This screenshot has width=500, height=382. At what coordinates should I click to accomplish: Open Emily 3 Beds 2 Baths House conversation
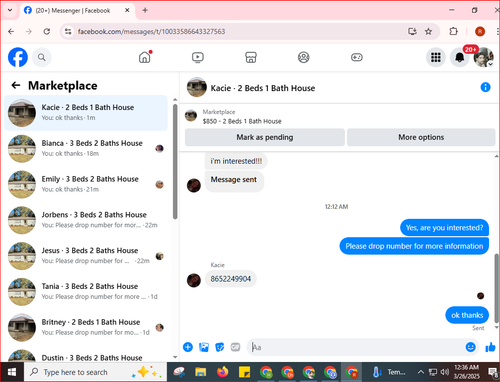tap(86, 184)
